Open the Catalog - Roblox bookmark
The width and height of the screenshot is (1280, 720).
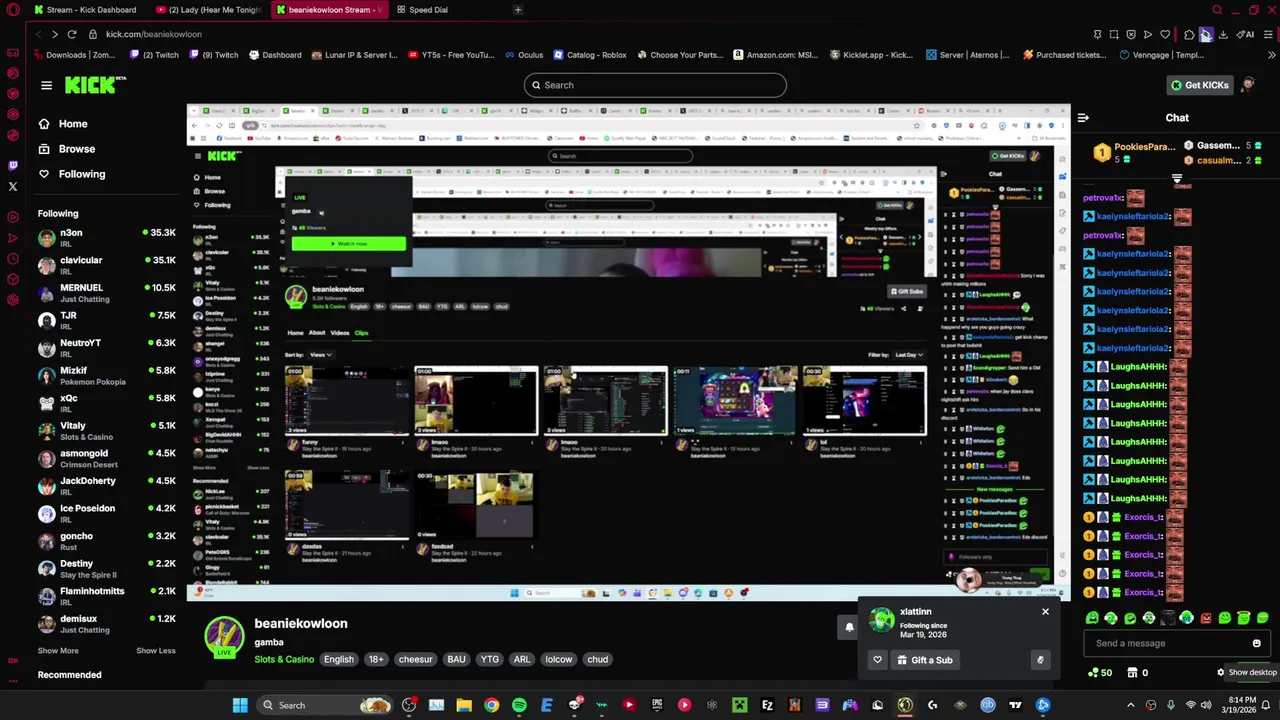click(589, 55)
